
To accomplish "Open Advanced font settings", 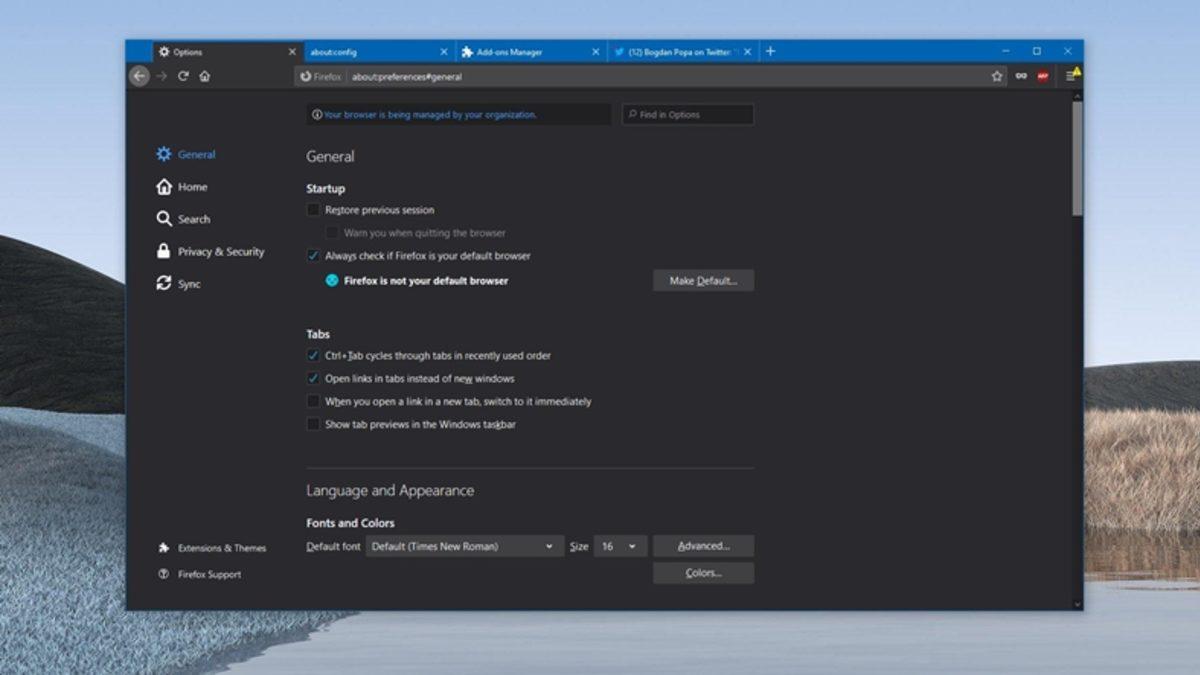I will tap(703, 546).
